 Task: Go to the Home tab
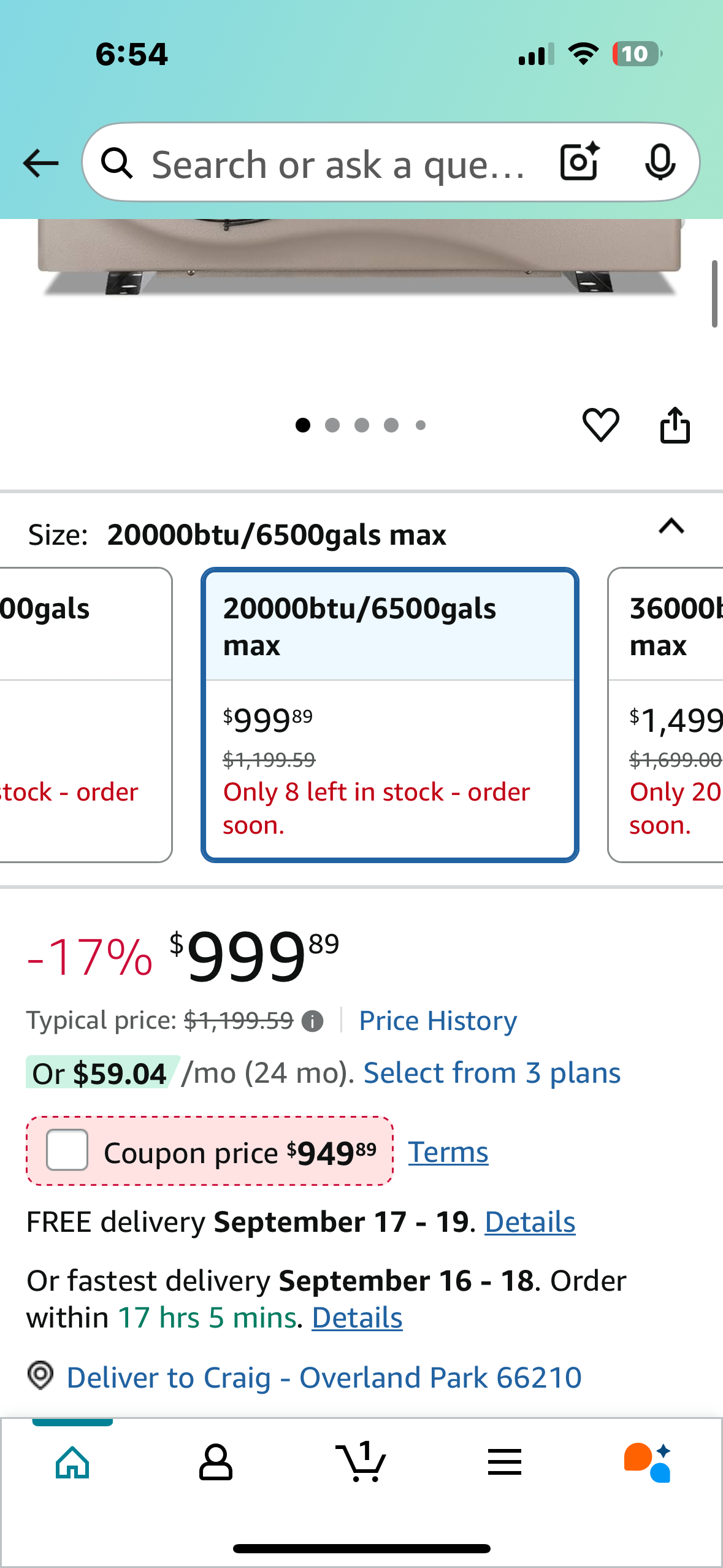click(72, 1462)
